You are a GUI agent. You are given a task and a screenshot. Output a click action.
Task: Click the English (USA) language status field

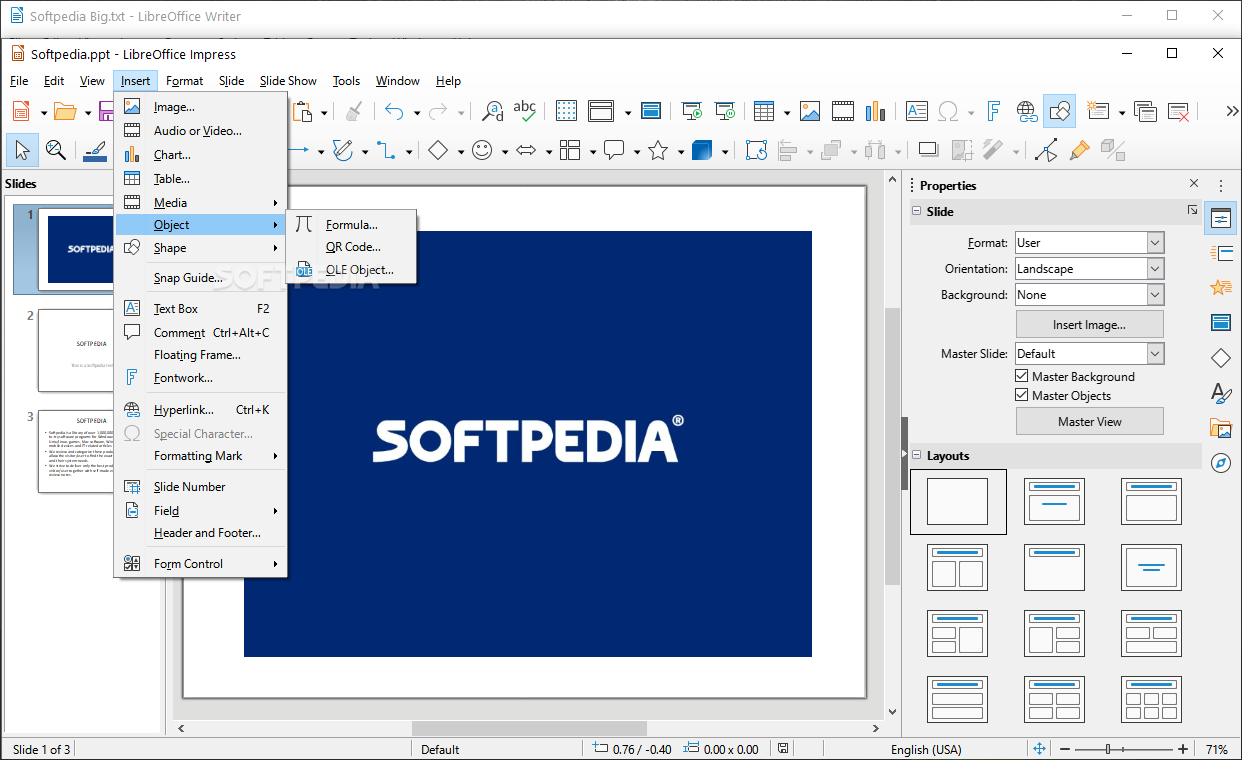tap(925, 749)
